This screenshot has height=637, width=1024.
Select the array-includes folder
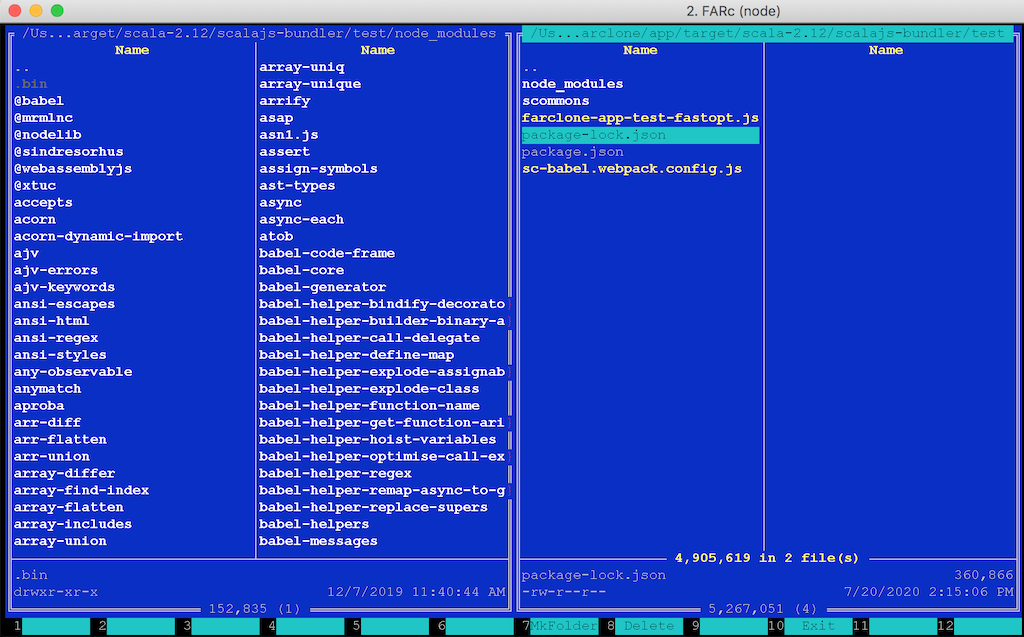point(73,524)
